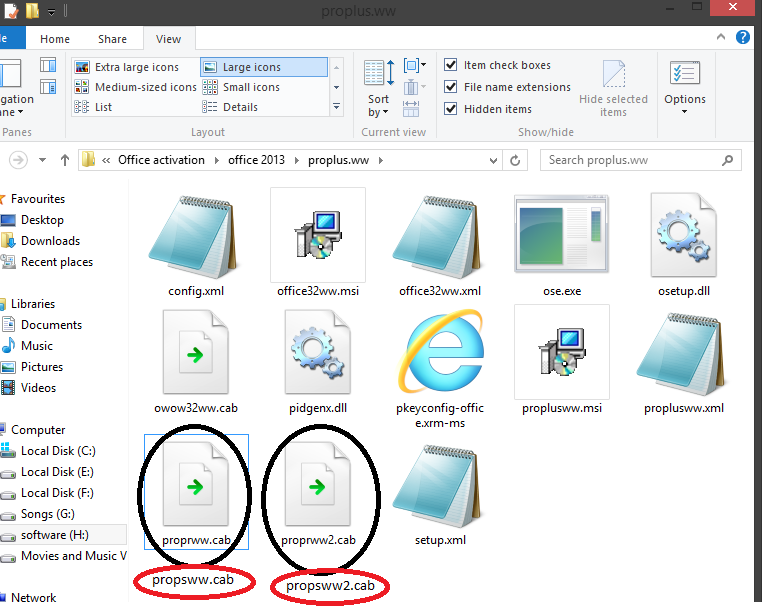
Task: Select the ose.exe application icon
Action: [561, 235]
